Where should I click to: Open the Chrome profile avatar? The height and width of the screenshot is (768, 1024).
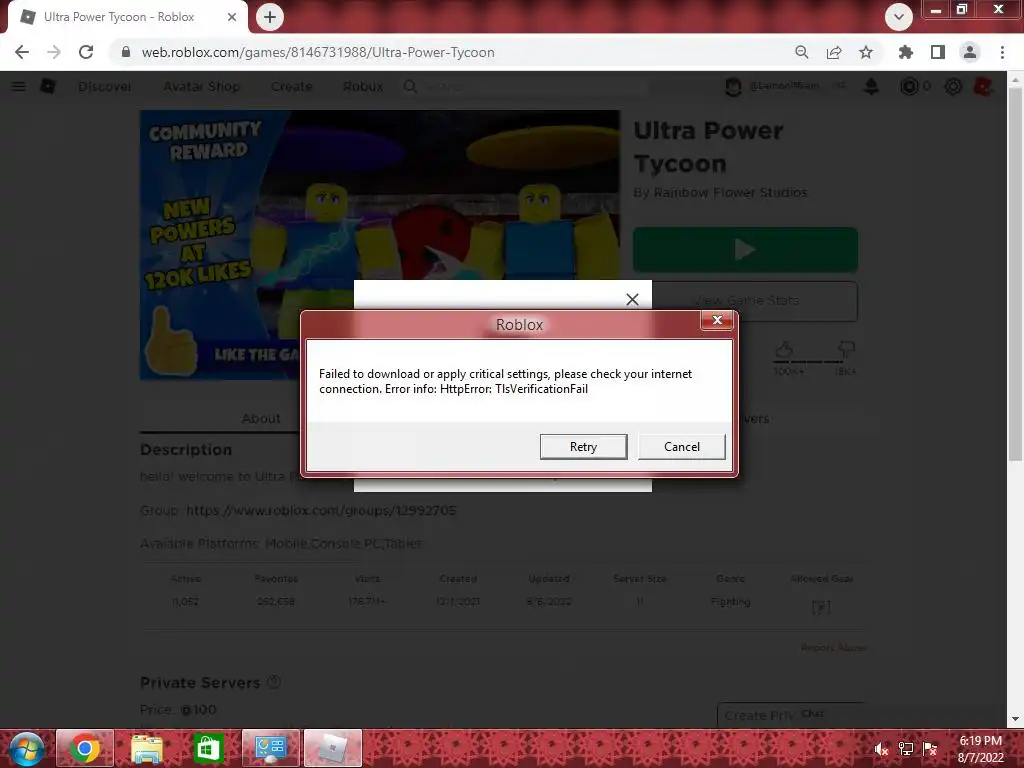(970, 52)
